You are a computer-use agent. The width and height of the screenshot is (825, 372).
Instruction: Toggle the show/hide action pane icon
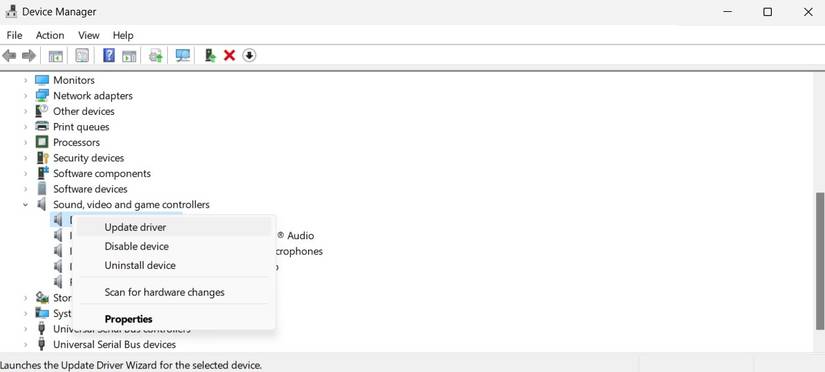point(129,55)
